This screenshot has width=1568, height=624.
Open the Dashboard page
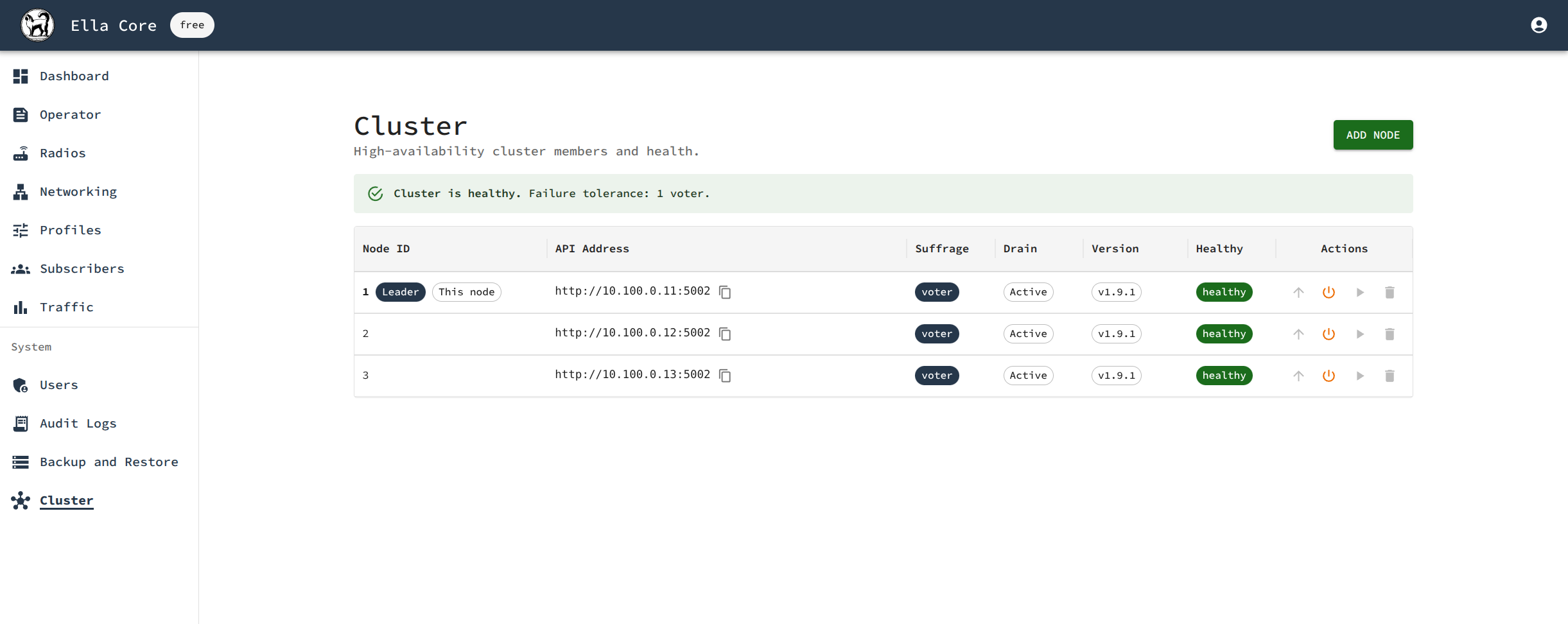click(x=74, y=76)
